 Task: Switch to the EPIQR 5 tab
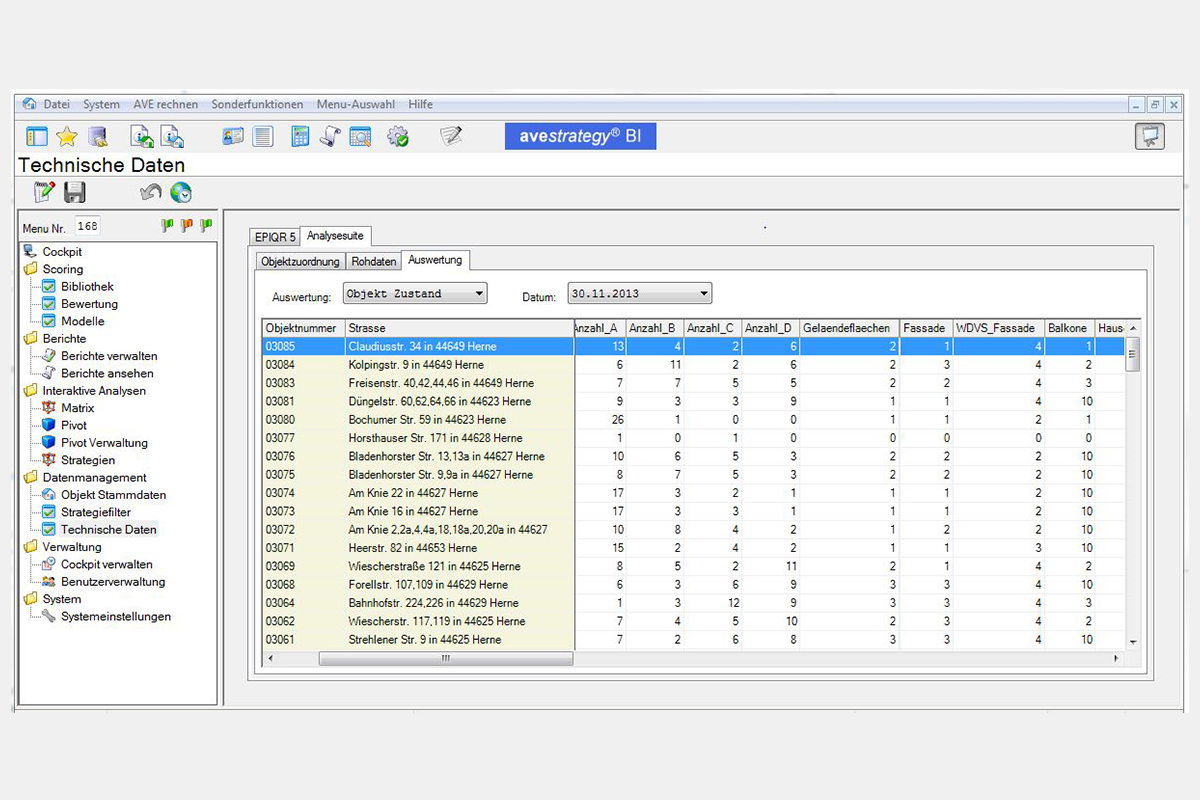coord(275,237)
